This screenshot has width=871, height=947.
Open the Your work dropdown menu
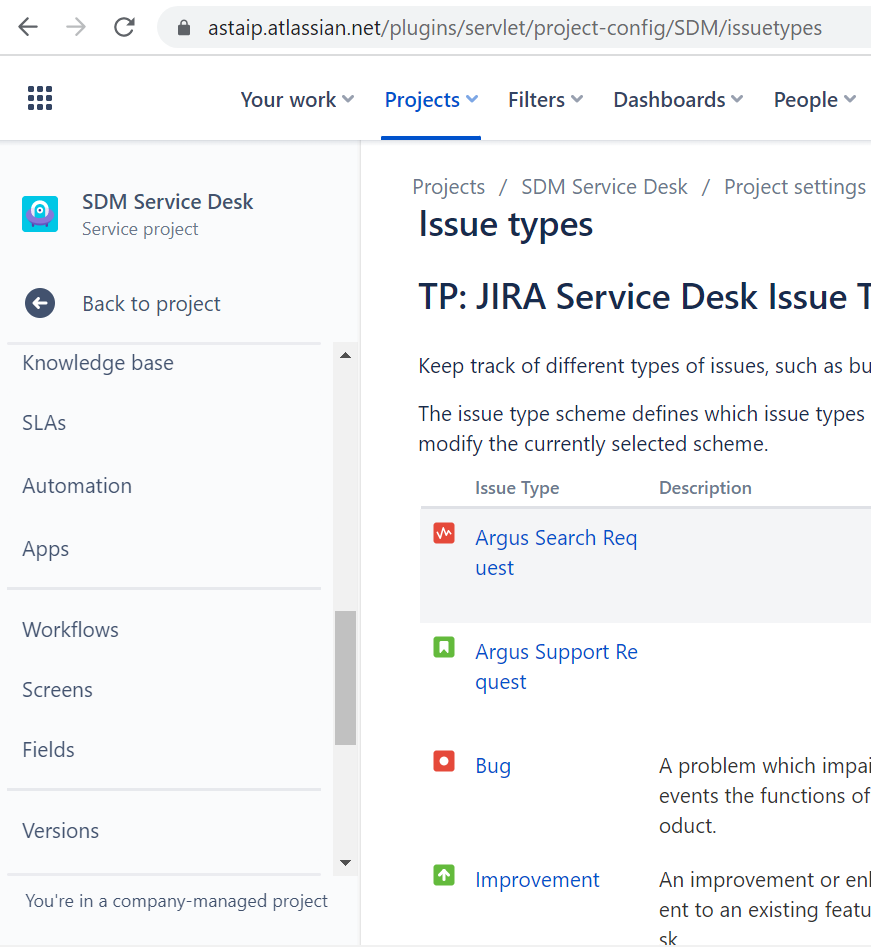[x=297, y=100]
